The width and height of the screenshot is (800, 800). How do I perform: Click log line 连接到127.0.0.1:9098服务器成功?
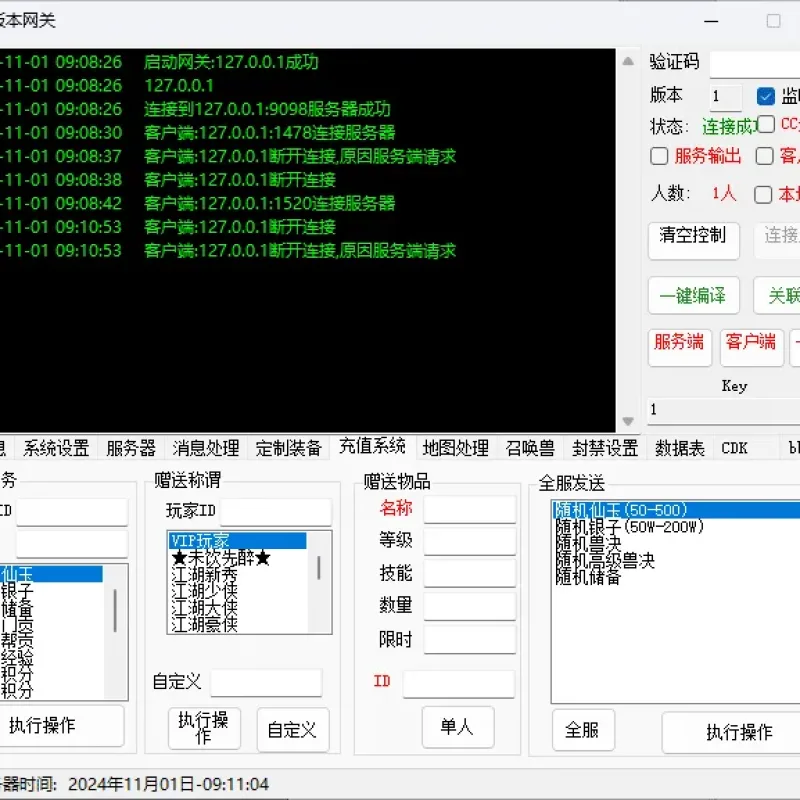pyautogui.click(x=267, y=109)
